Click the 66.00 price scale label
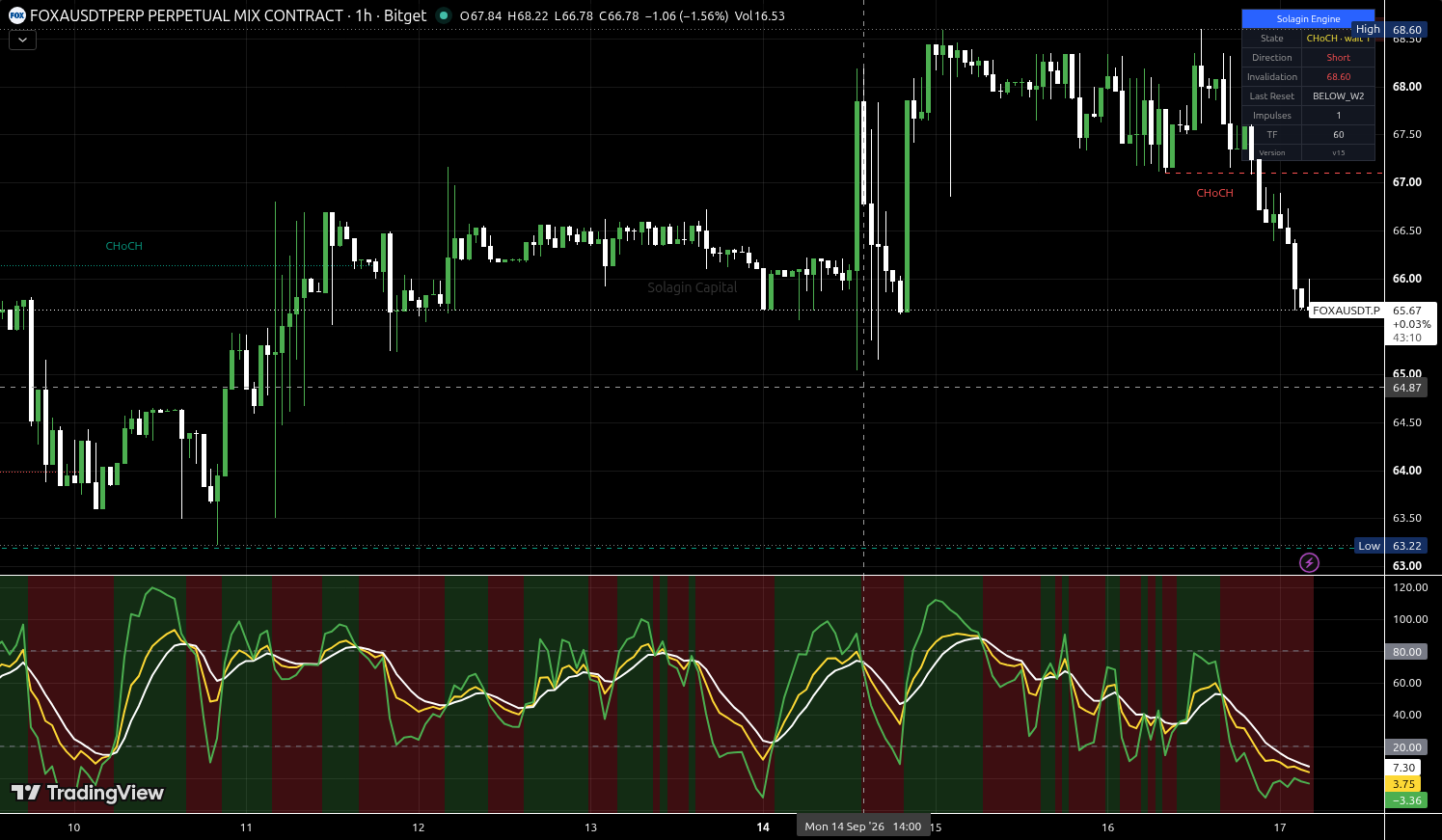 (x=1406, y=279)
